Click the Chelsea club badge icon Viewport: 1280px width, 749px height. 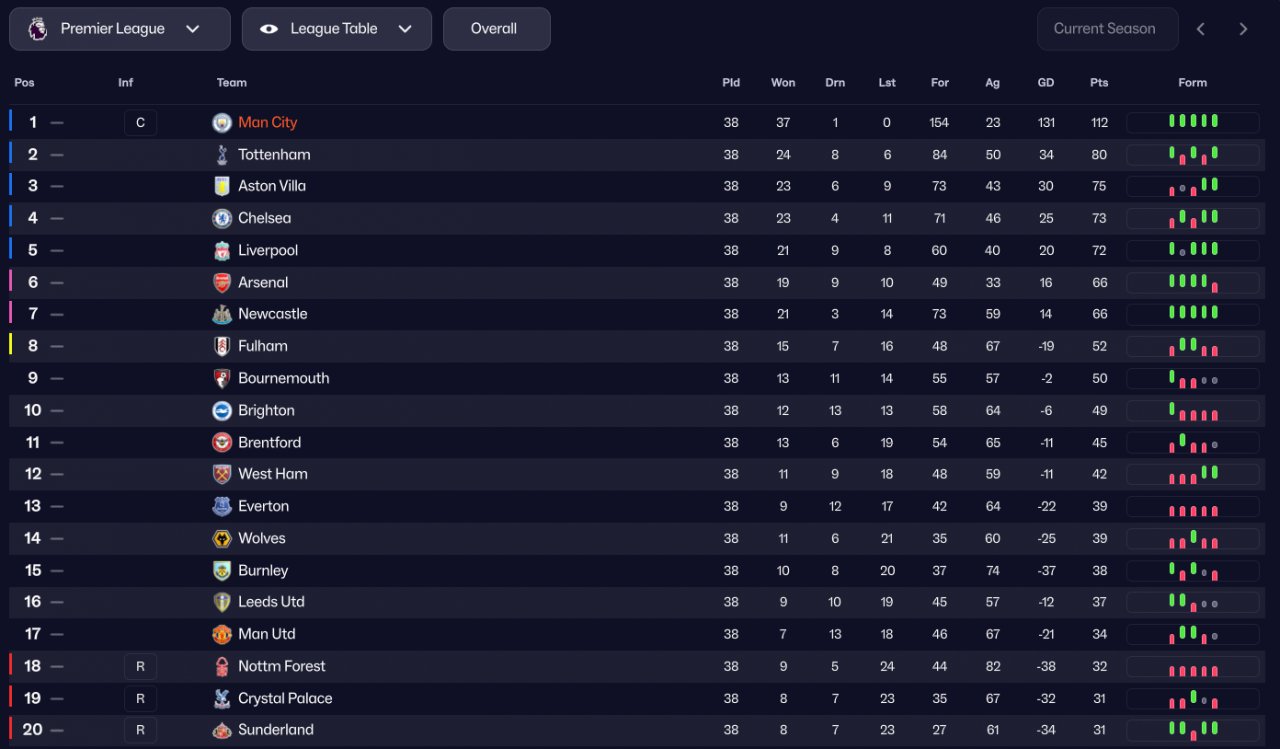222,218
